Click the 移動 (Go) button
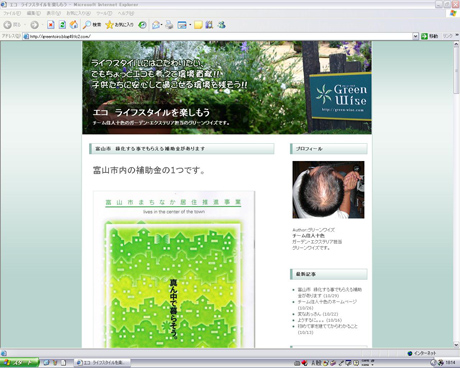Image resolution: width=460 pixels, height=368 pixels. pyautogui.click(x=429, y=36)
